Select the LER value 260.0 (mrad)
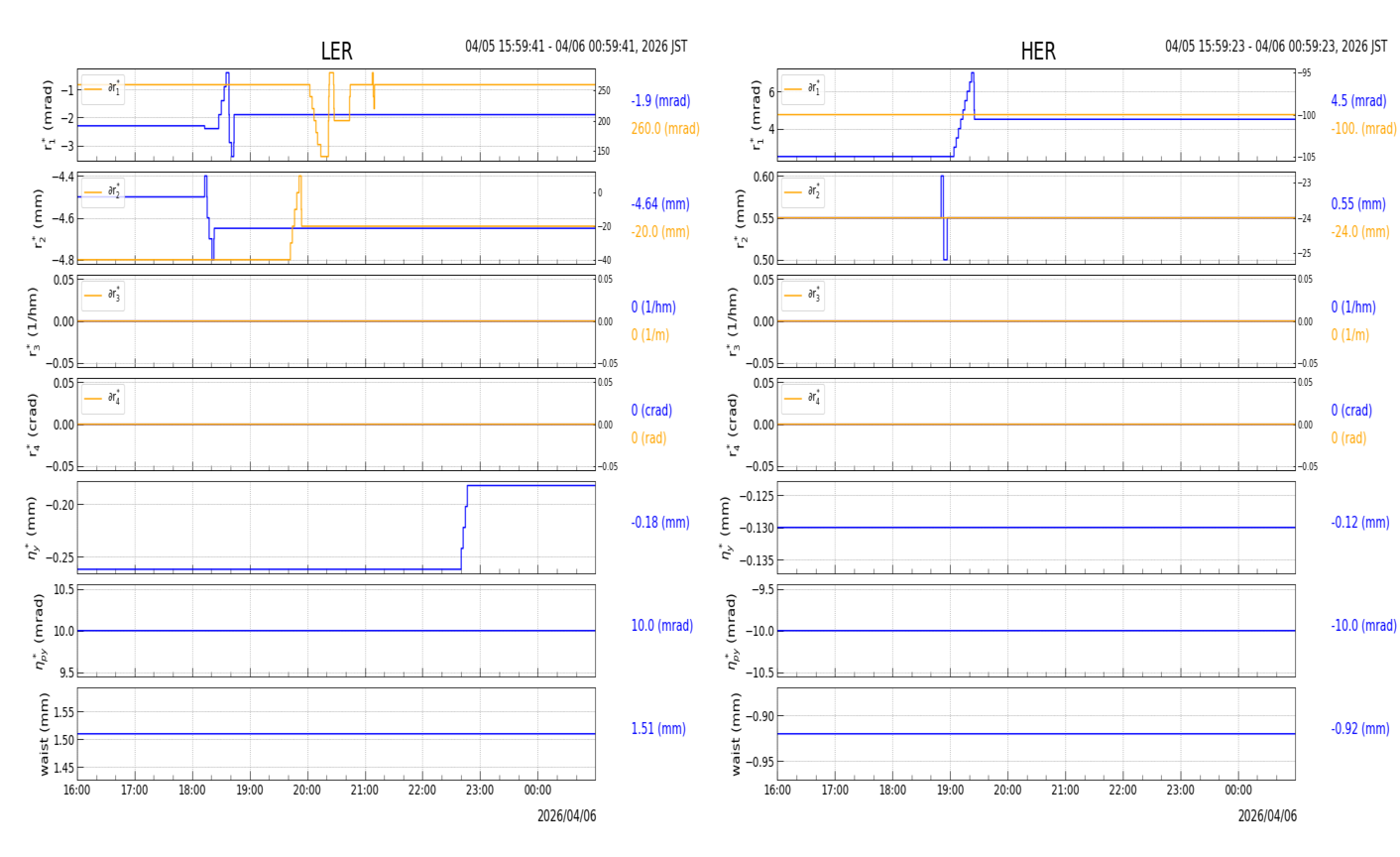1400x857 pixels. point(665,129)
